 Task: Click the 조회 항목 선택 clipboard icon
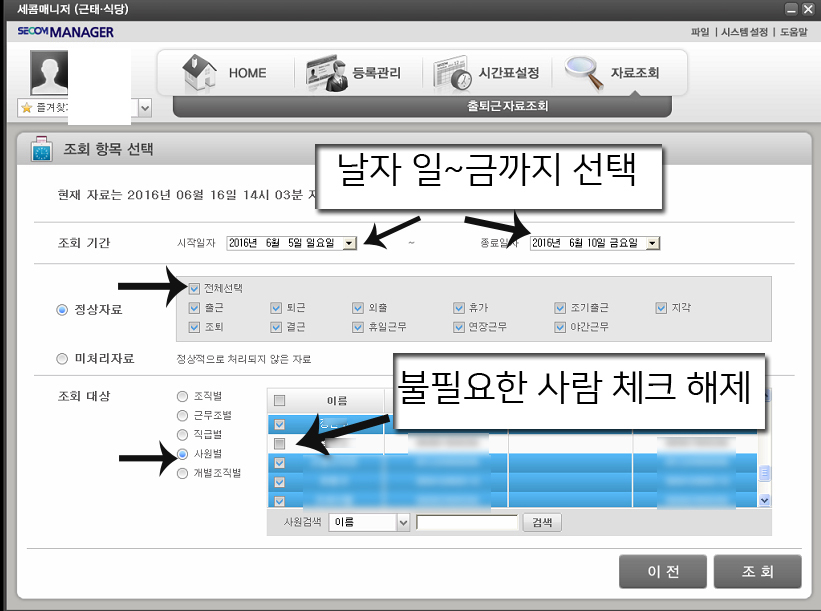point(41,149)
